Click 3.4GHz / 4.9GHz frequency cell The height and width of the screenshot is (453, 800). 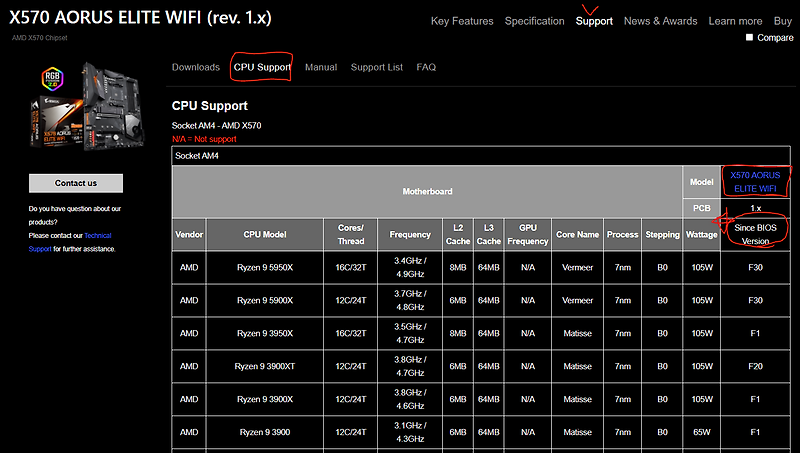pyautogui.click(x=410, y=267)
